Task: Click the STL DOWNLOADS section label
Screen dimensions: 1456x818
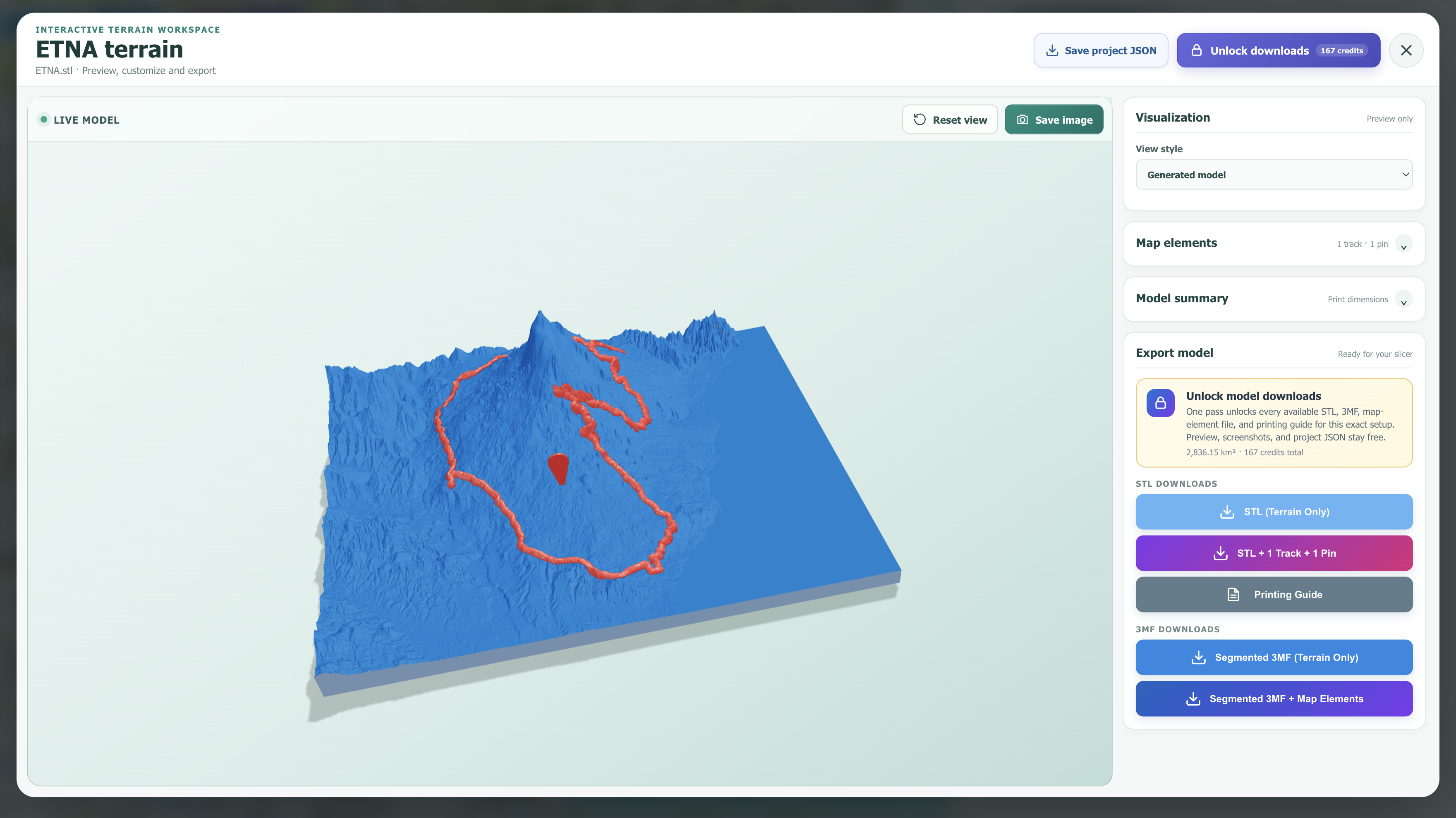Action: point(1176,483)
